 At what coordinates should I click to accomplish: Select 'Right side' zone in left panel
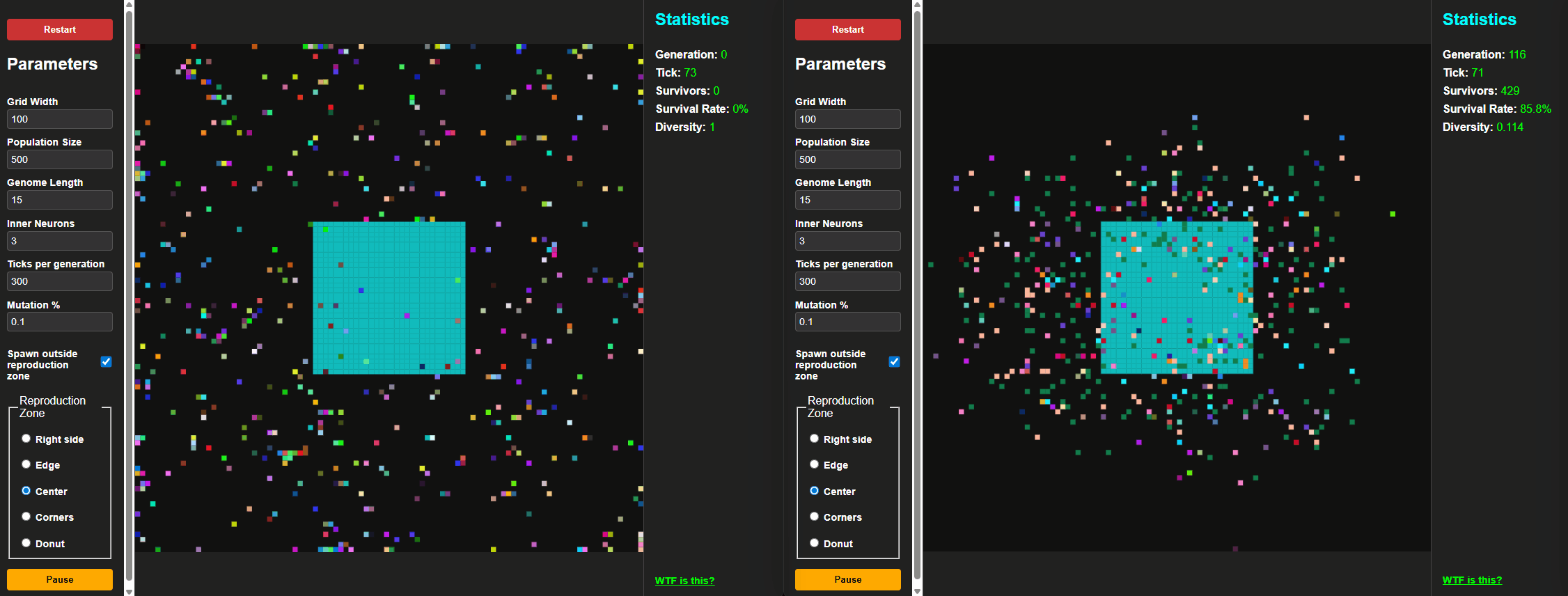tap(26, 439)
